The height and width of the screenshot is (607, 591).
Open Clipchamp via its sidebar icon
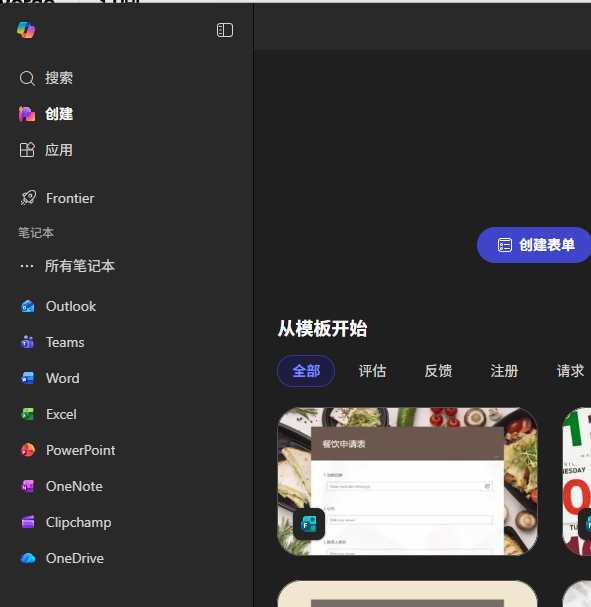pyautogui.click(x=27, y=522)
